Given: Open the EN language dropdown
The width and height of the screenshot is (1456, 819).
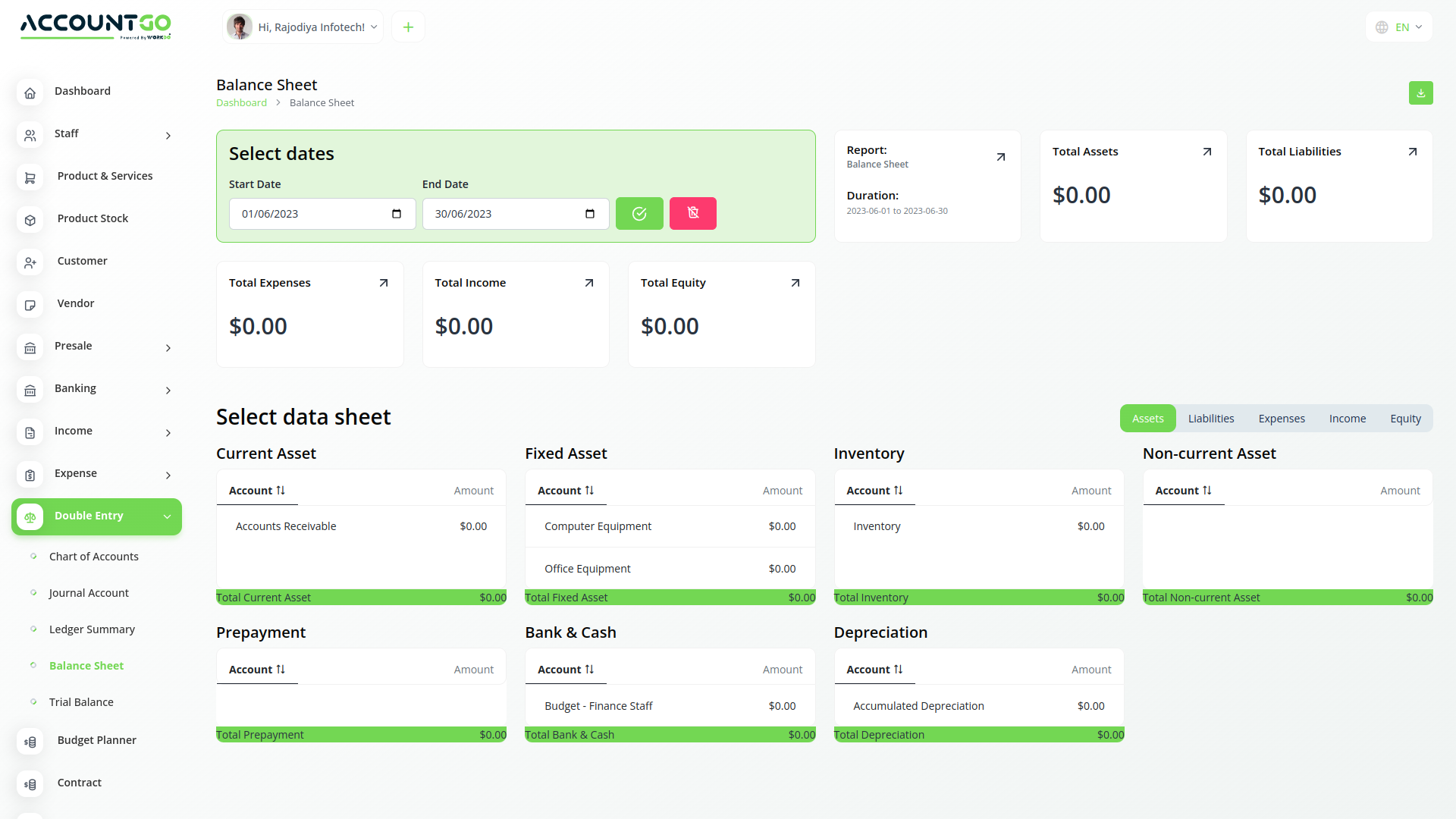Looking at the screenshot, I should pos(1399,27).
